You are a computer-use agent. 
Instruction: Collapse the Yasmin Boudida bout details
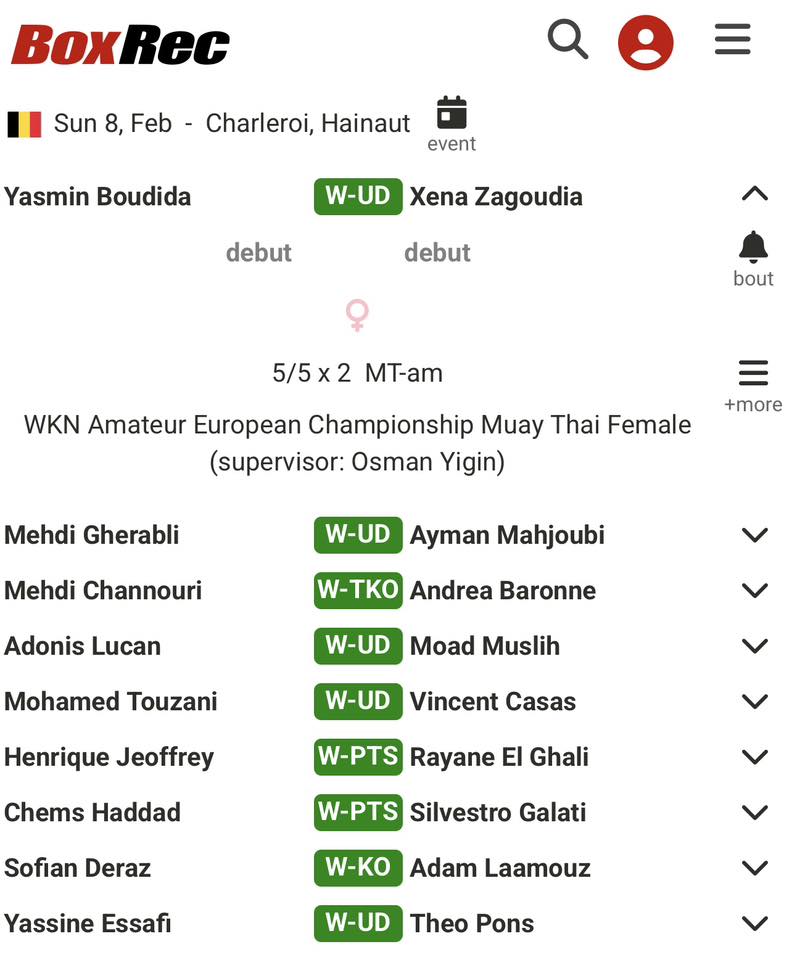[x=755, y=195]
